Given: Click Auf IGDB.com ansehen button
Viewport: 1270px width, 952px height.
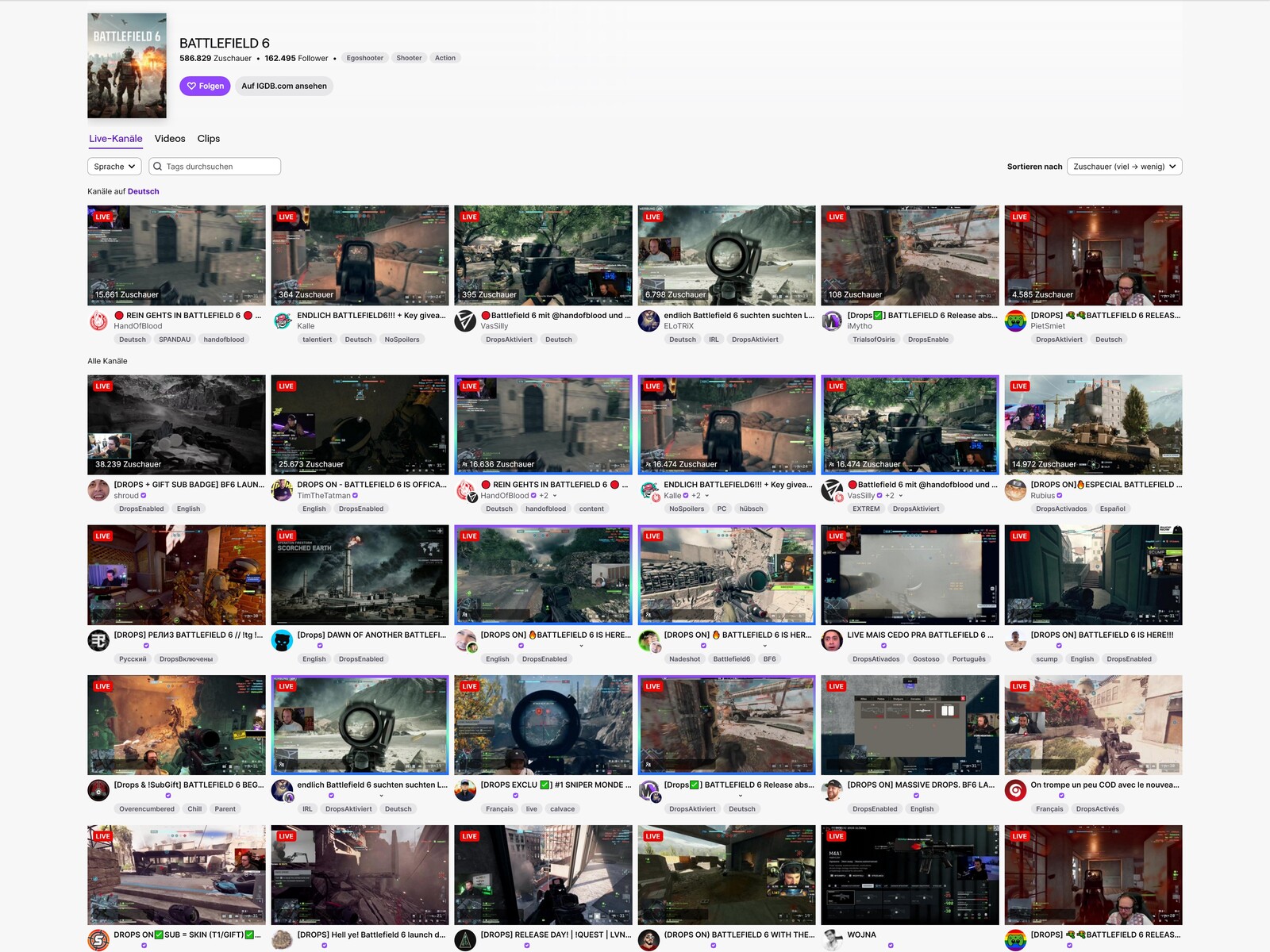Looking at the screenshot, I should point(284,86).
